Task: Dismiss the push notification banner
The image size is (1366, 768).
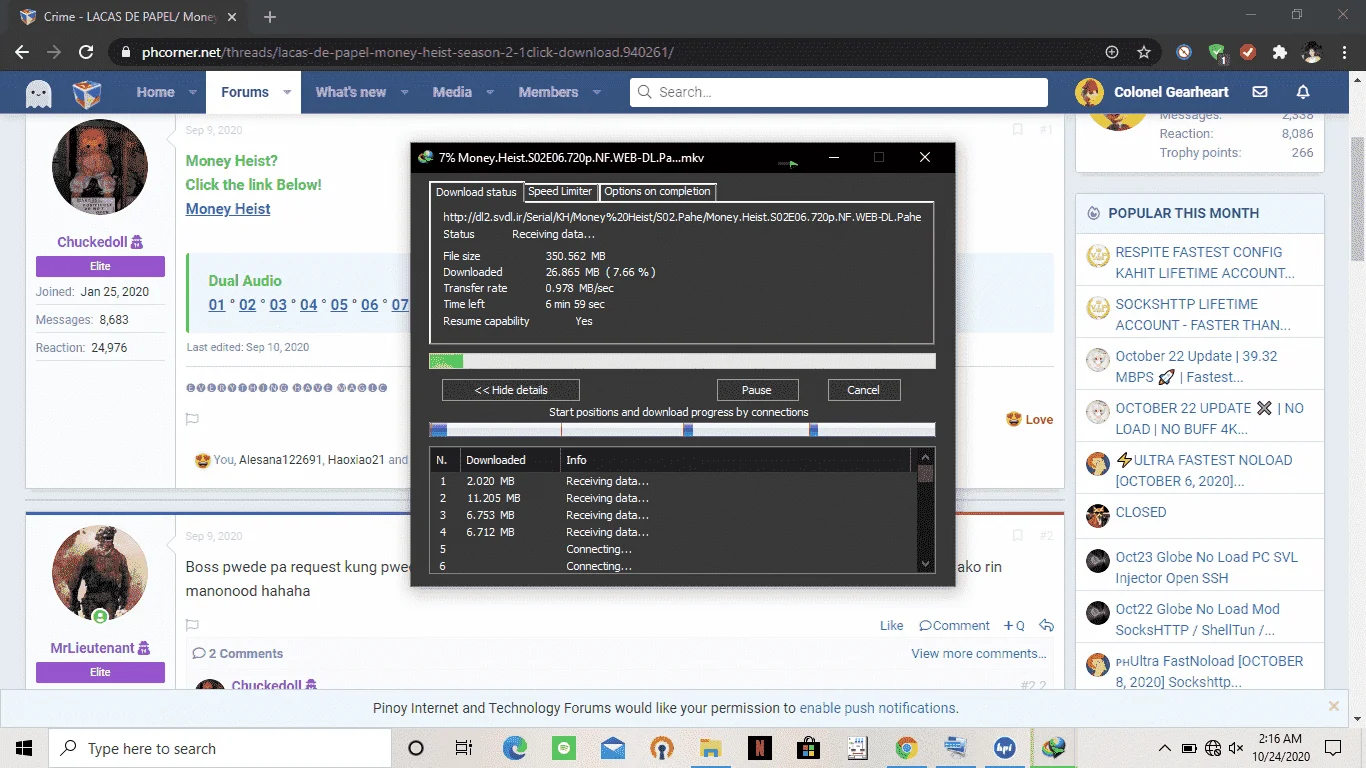Action: tap(1333, 706)
